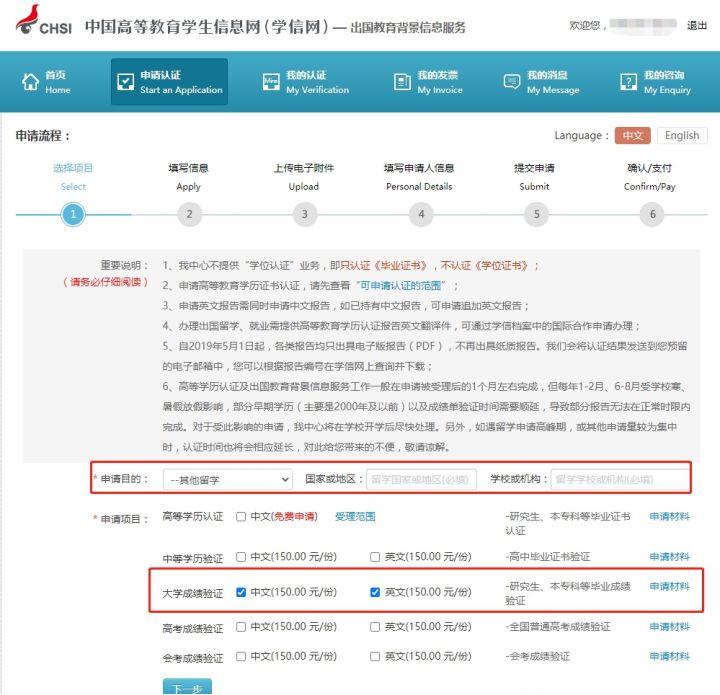This screenshot has width=720, height=695.
Task: Click step 1 Select circle marker
Action: coord(73,214)
